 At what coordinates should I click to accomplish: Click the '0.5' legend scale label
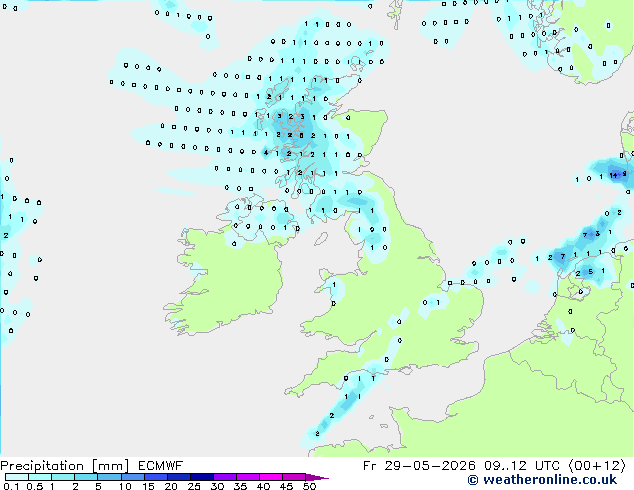point(34,486)
